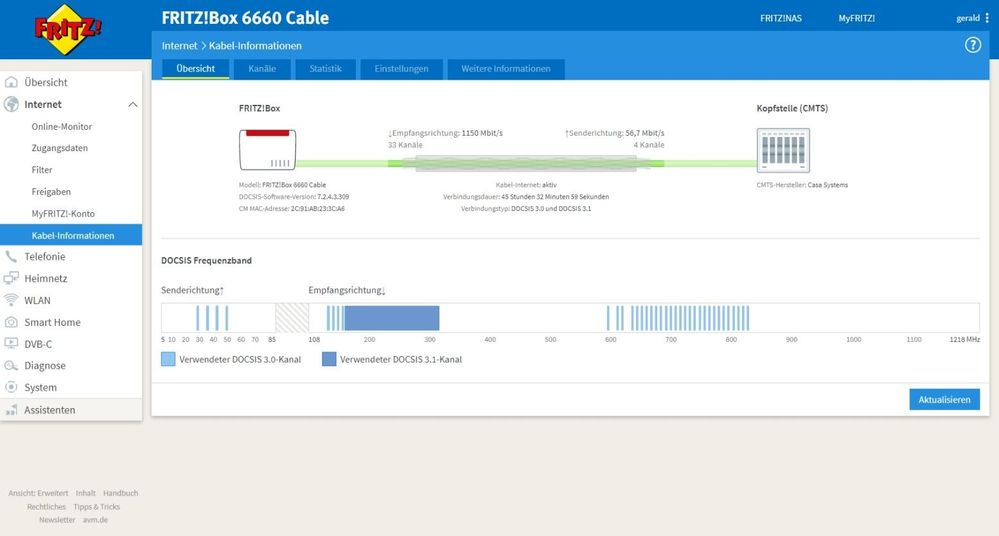Open the avm.de footer link
Image resolution: width=999 pixels, height=536 pixels.
[x=95, y=520]
